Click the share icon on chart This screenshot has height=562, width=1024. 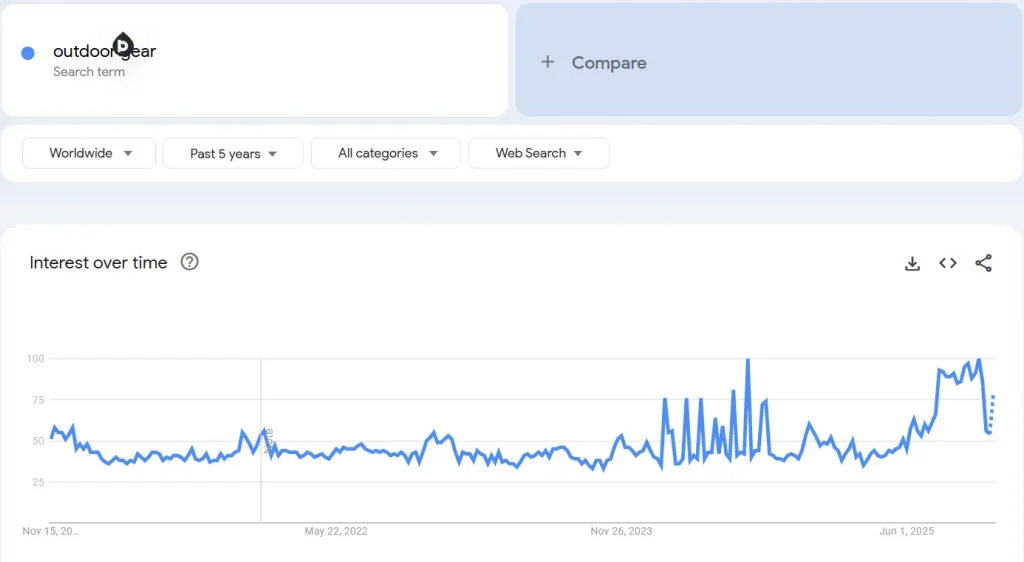984,263
